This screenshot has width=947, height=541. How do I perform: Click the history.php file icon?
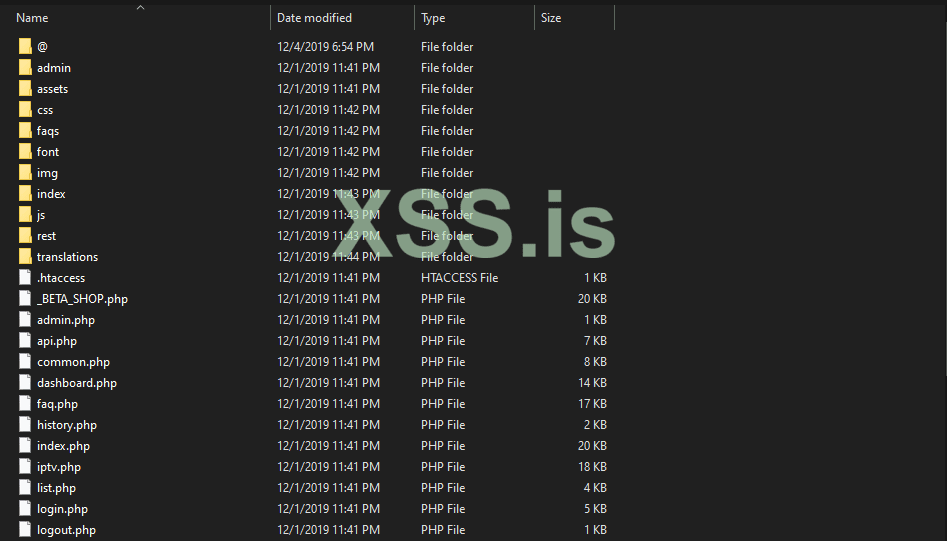coord(25,425)
